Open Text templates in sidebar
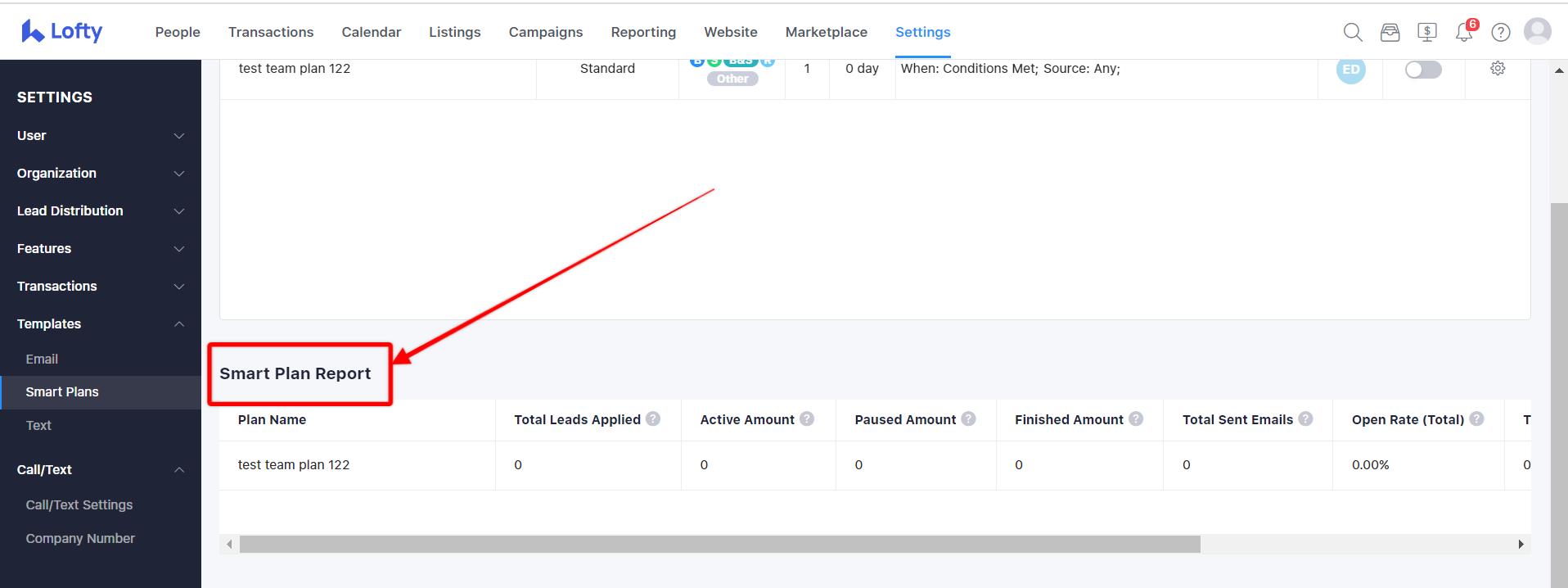The image size is (1568, 588). [38, 425]
